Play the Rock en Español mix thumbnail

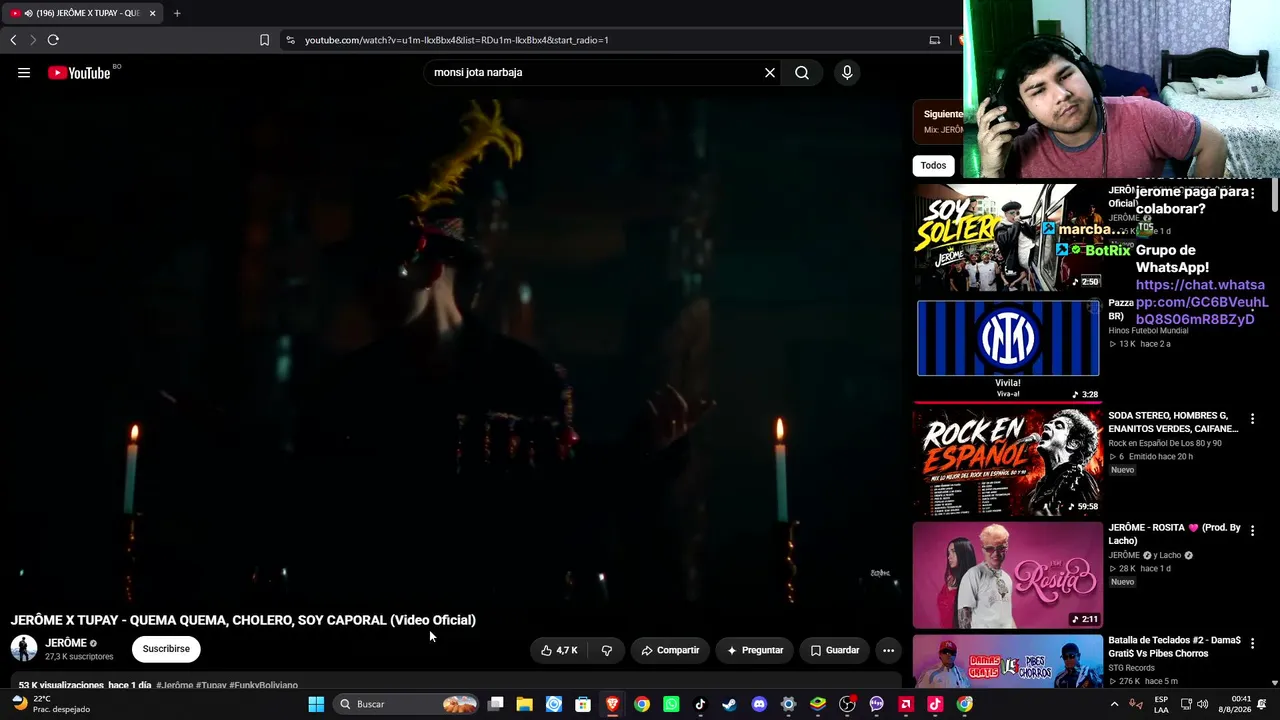(1008, 462)
